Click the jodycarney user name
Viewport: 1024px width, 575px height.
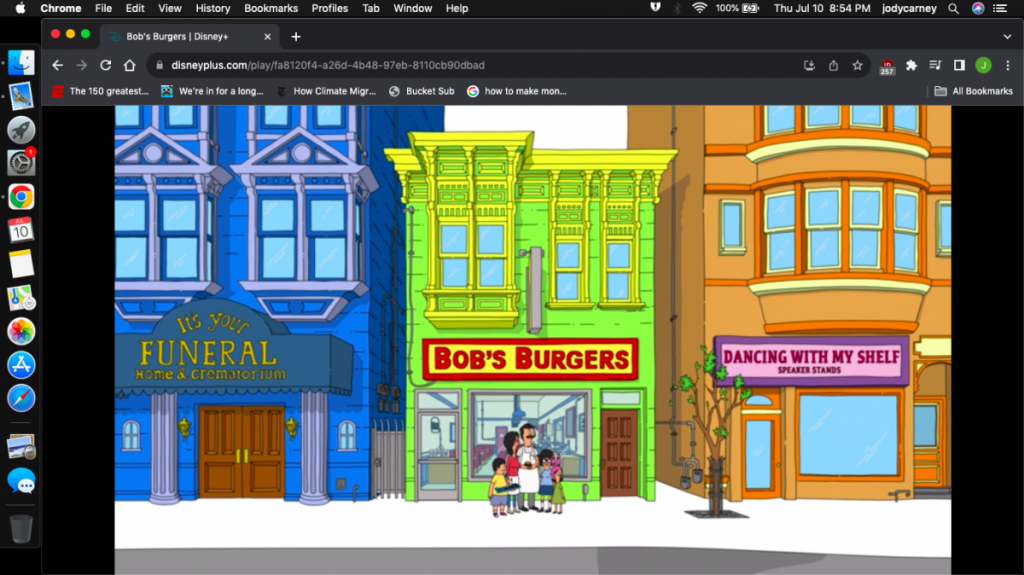click(909, 8)
